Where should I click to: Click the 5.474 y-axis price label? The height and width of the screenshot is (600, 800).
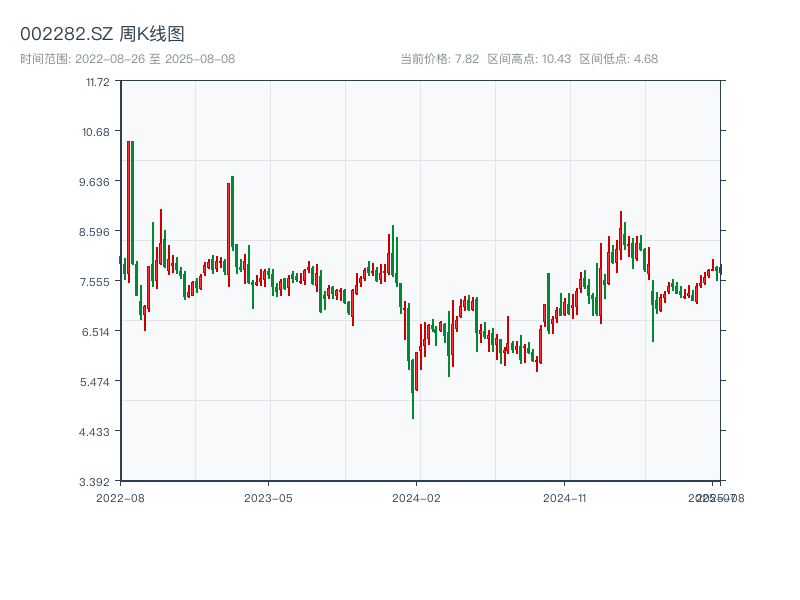point(97,382)
